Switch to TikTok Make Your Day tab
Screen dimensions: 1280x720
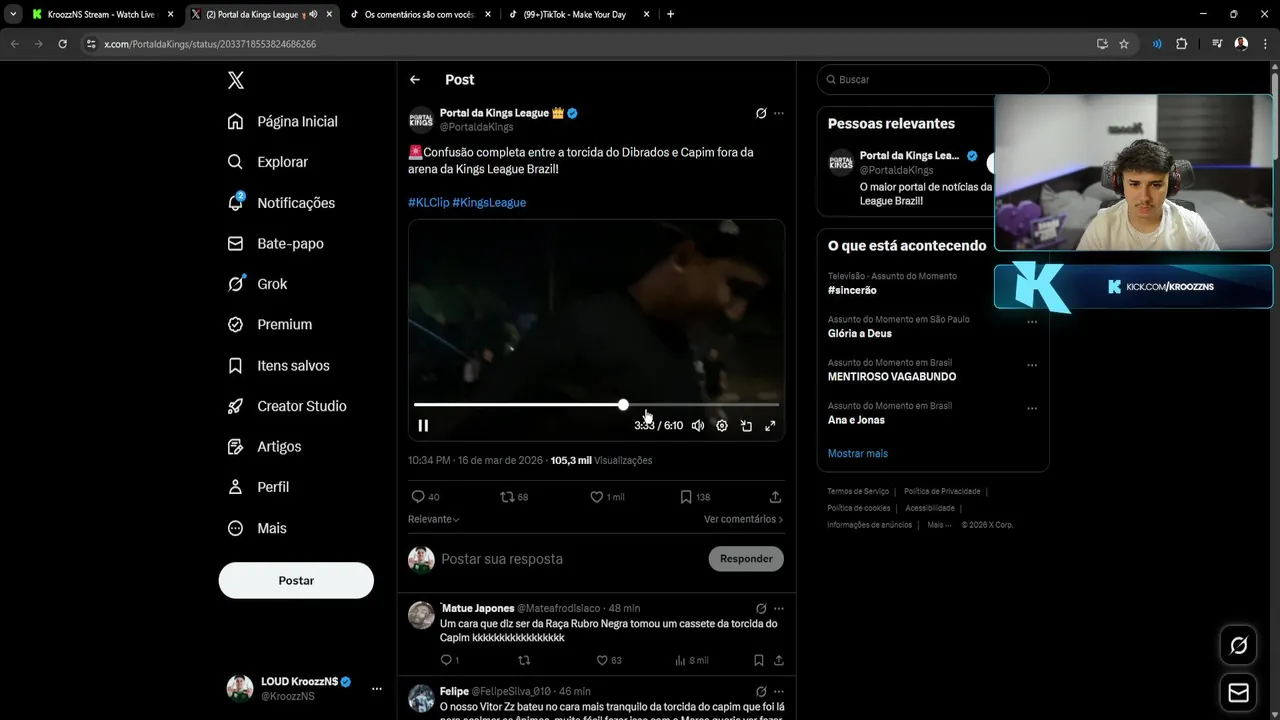point(580,14)
